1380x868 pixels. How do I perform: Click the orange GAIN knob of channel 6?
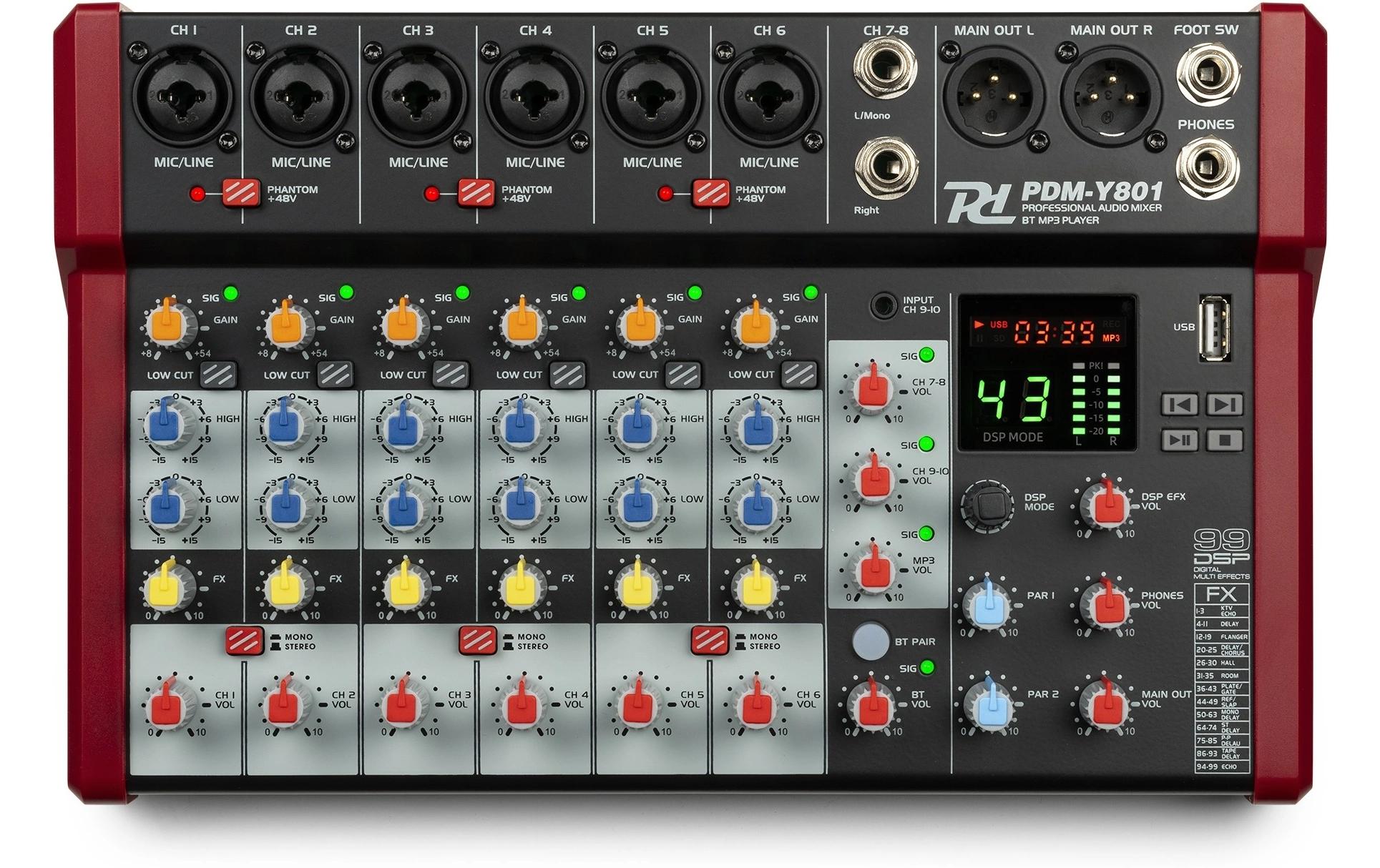pyautogui.click(x=755, y=325)
